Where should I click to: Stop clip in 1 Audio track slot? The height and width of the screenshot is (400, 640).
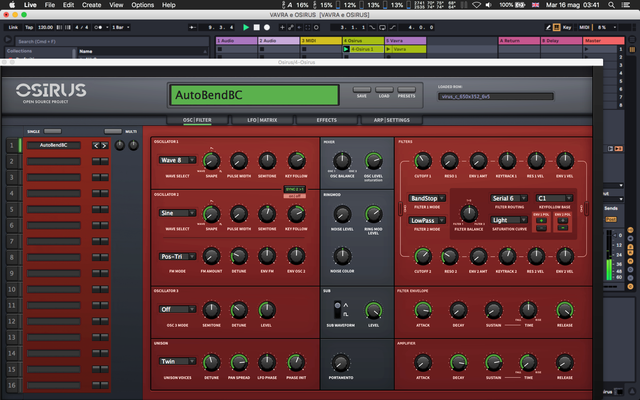click(220, 49)
